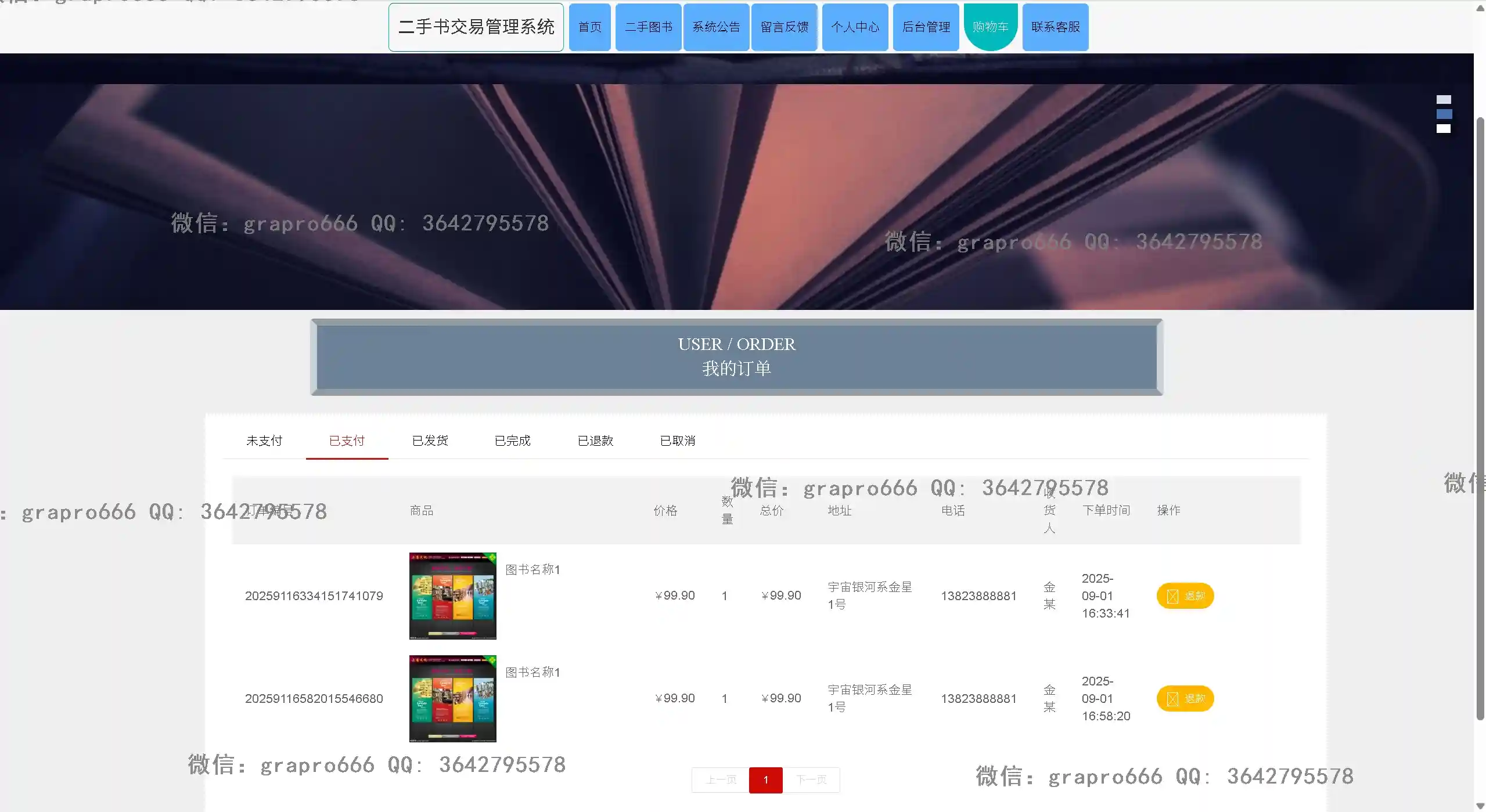The height and width of the screenshot is (812, 1486).
Task: Open 已取消 cancelled orders tab
Action: click(x=678, y=441)
